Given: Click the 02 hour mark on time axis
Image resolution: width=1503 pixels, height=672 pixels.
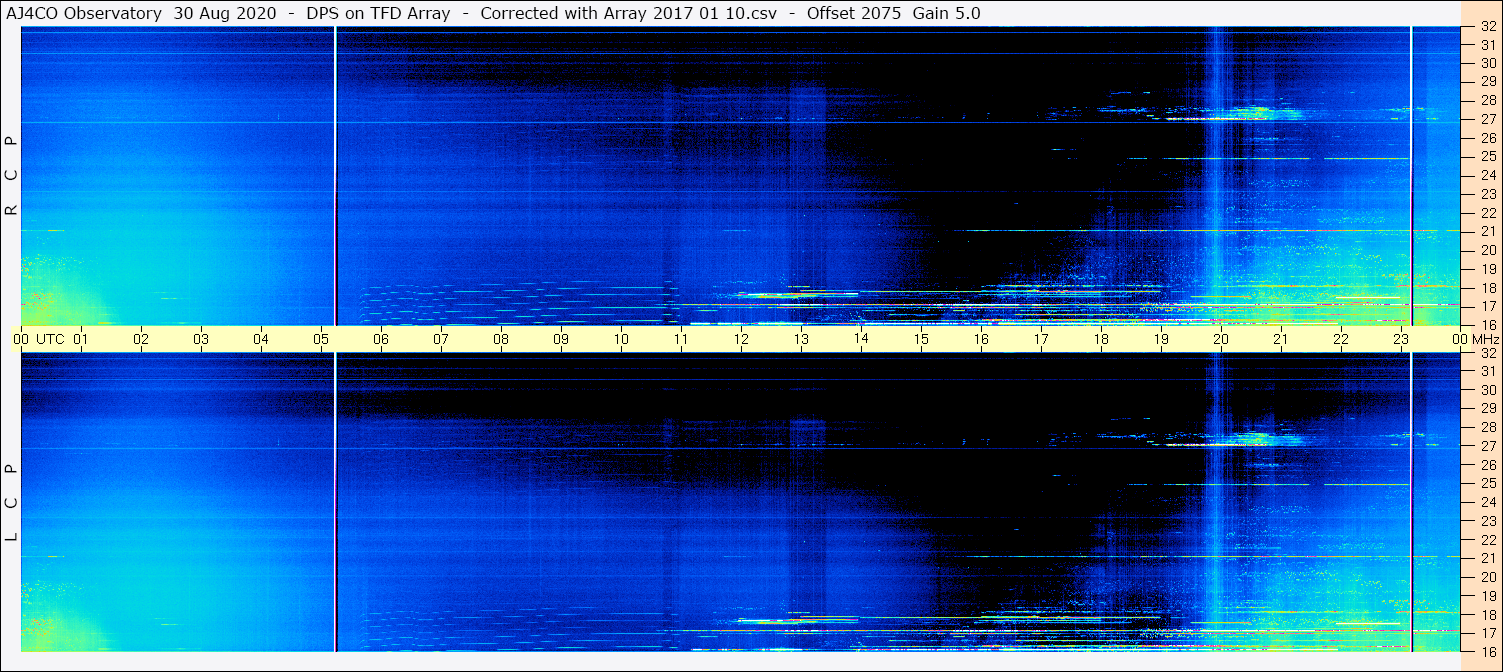Looking at the screenshot, I should point(141,340).
